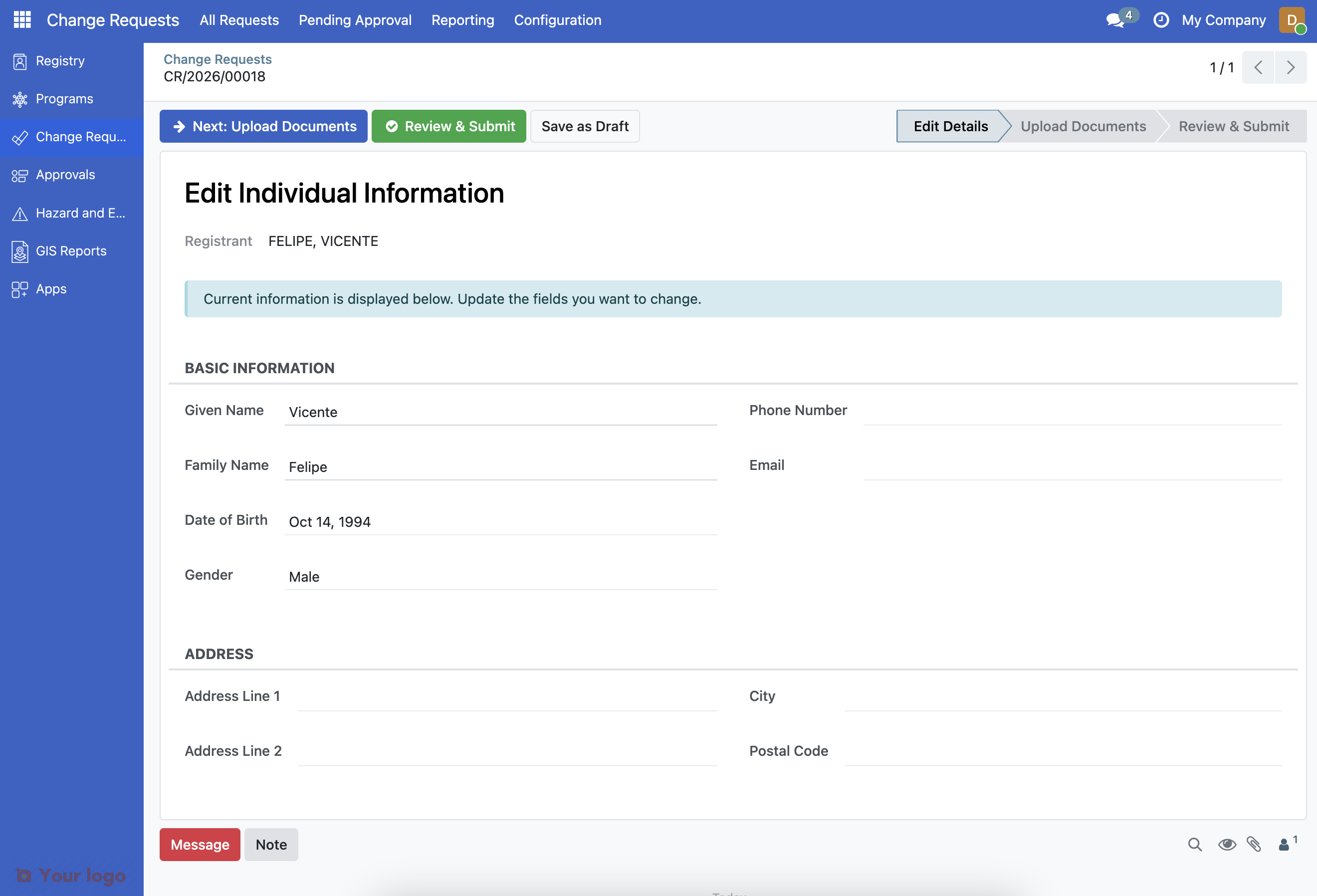1317x896 pixels.
Task: Open Programs in sidebar
Action: 71,99
